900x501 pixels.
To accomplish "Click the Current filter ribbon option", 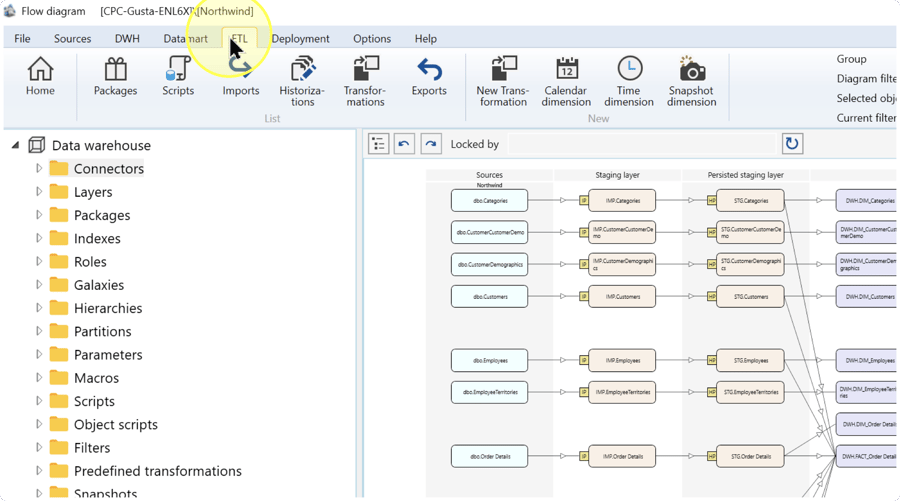I will (x=866, y=118).
